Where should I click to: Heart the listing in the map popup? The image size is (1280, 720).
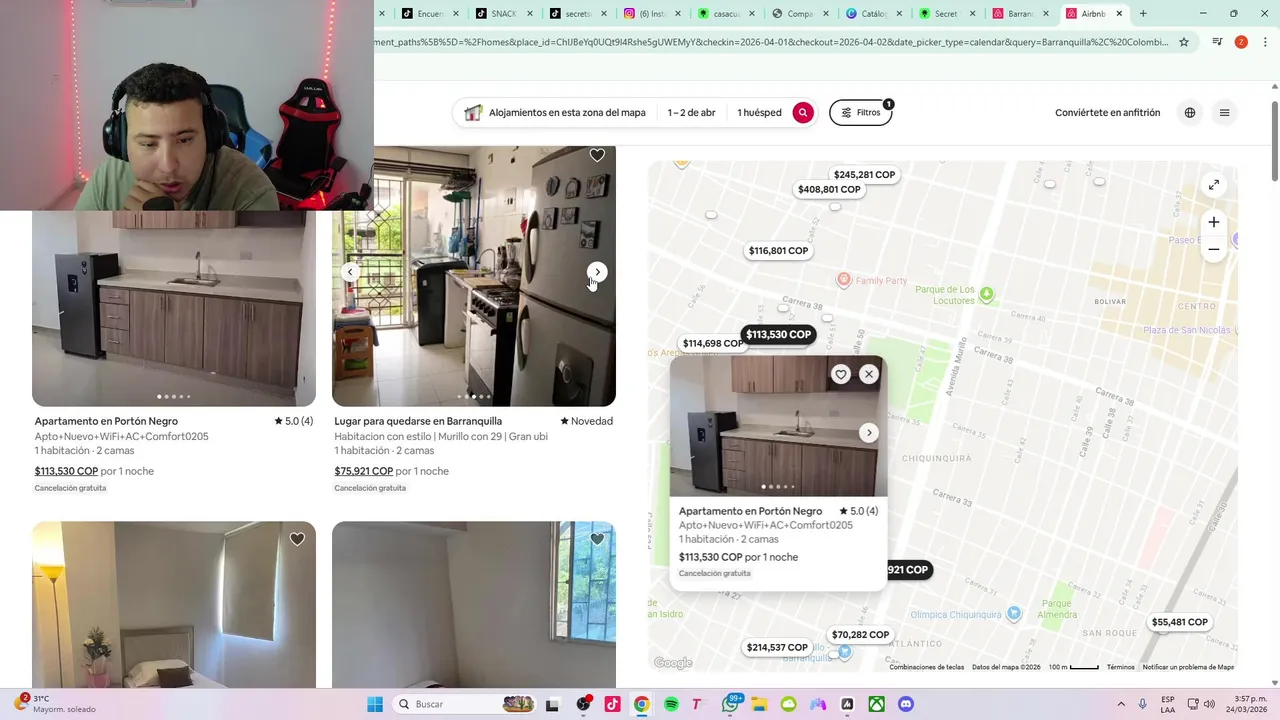841,374
